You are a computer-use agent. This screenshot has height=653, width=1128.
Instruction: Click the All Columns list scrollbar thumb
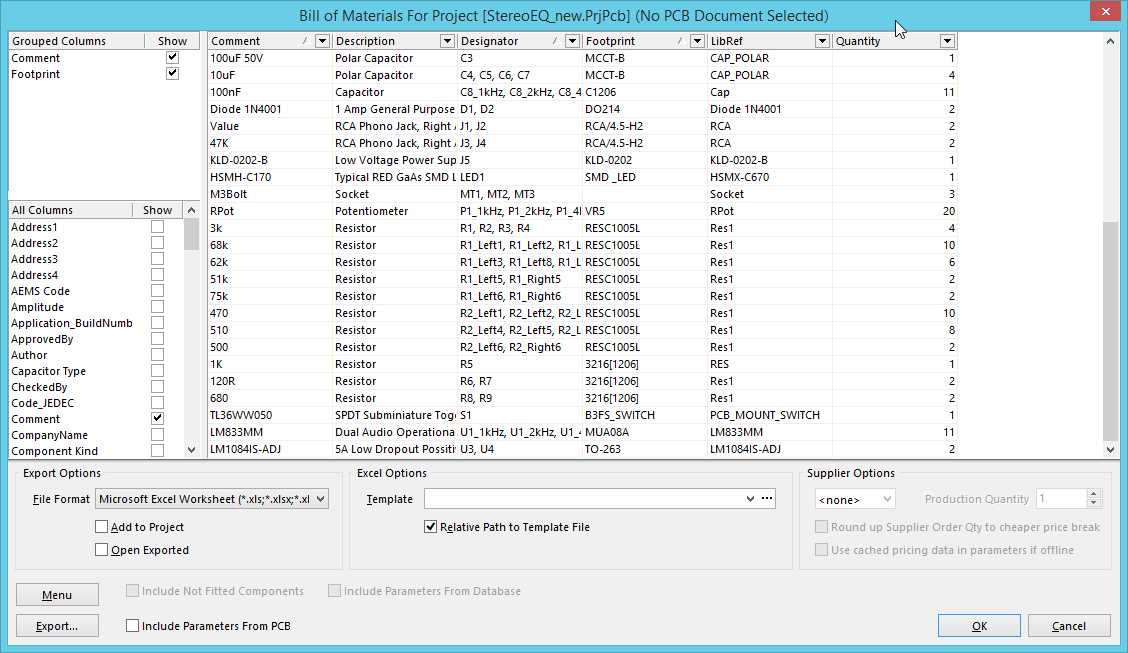[191, 234]
